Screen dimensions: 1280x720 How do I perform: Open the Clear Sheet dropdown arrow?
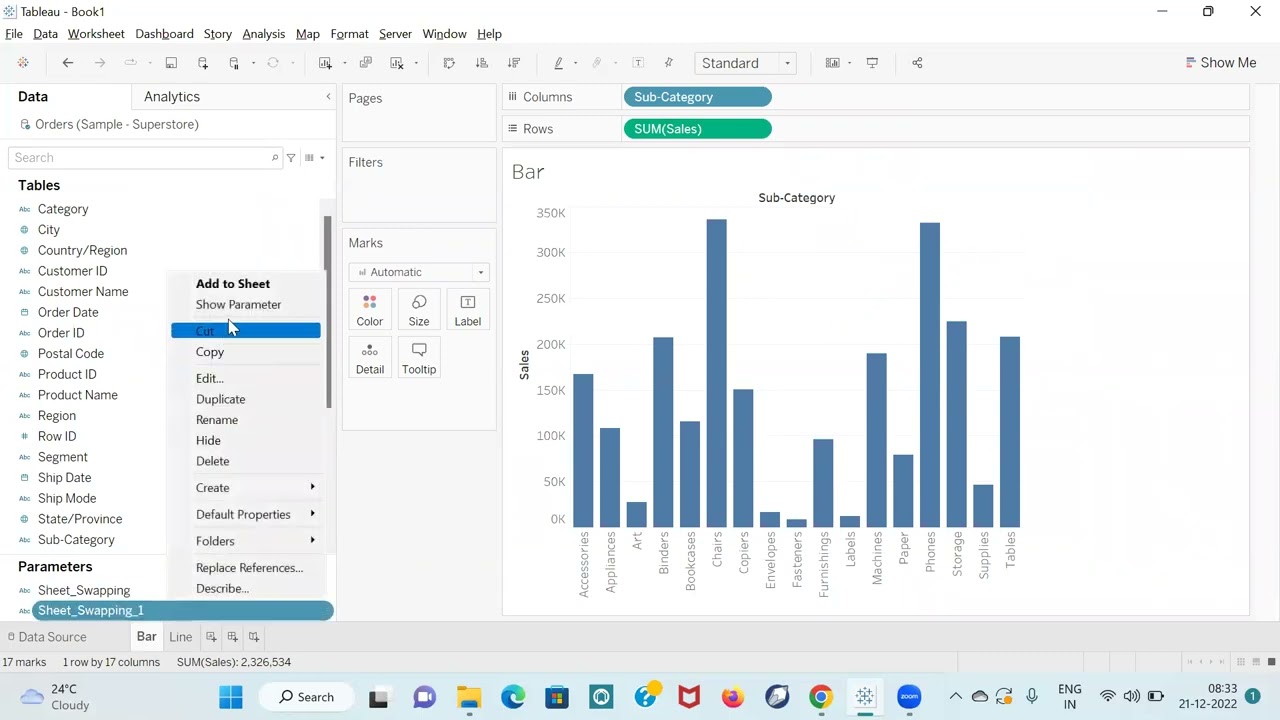click(x=415, y=63)
